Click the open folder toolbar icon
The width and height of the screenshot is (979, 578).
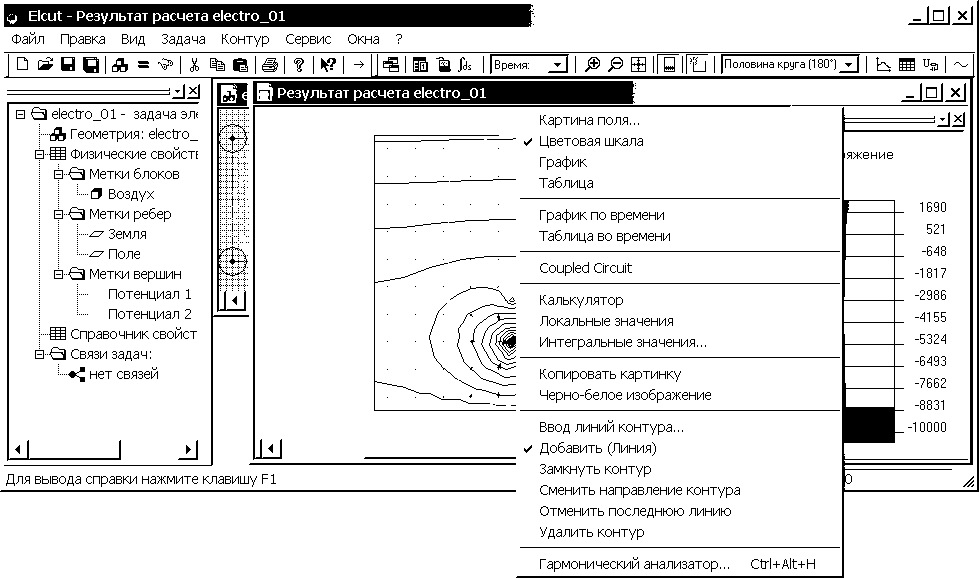[x=45, y=64]
